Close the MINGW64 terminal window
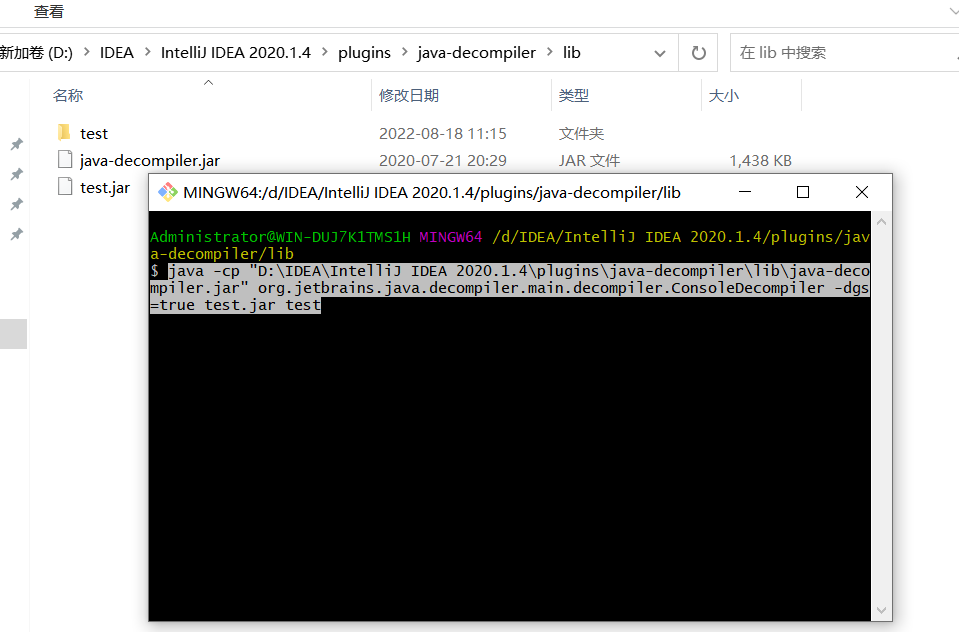 [x=861, y=192]
